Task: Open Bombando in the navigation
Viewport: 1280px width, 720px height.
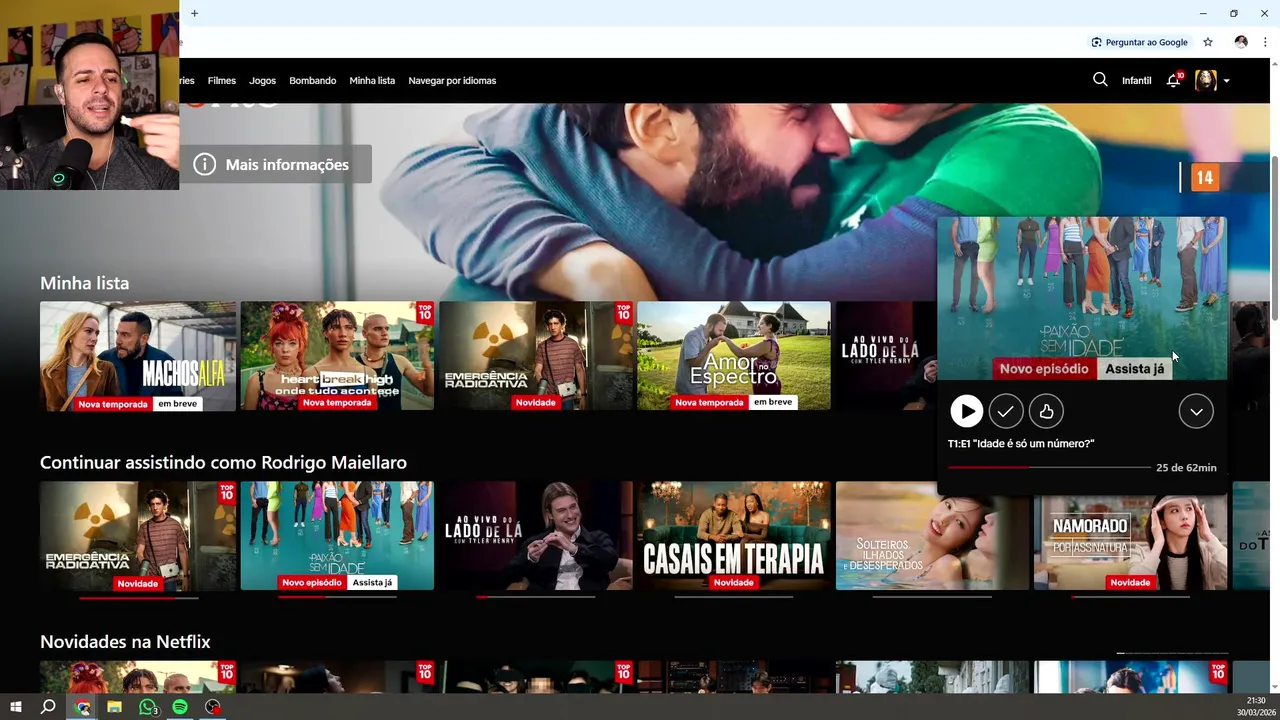Action: 313,80
